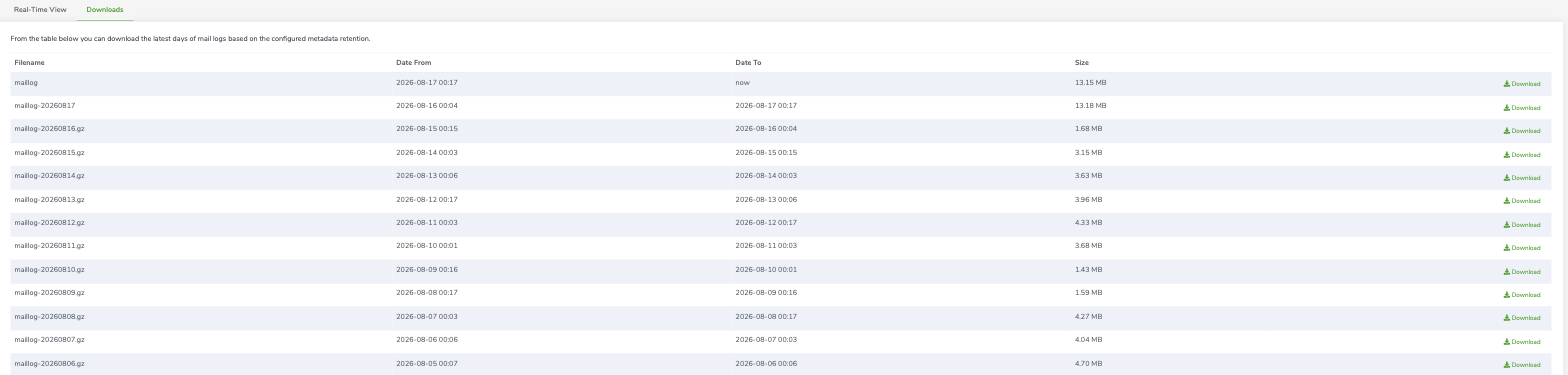This screenshot has height=375, width=1568.
Task: Select filename maillog-20260811.gz
Action: [49, 246]
